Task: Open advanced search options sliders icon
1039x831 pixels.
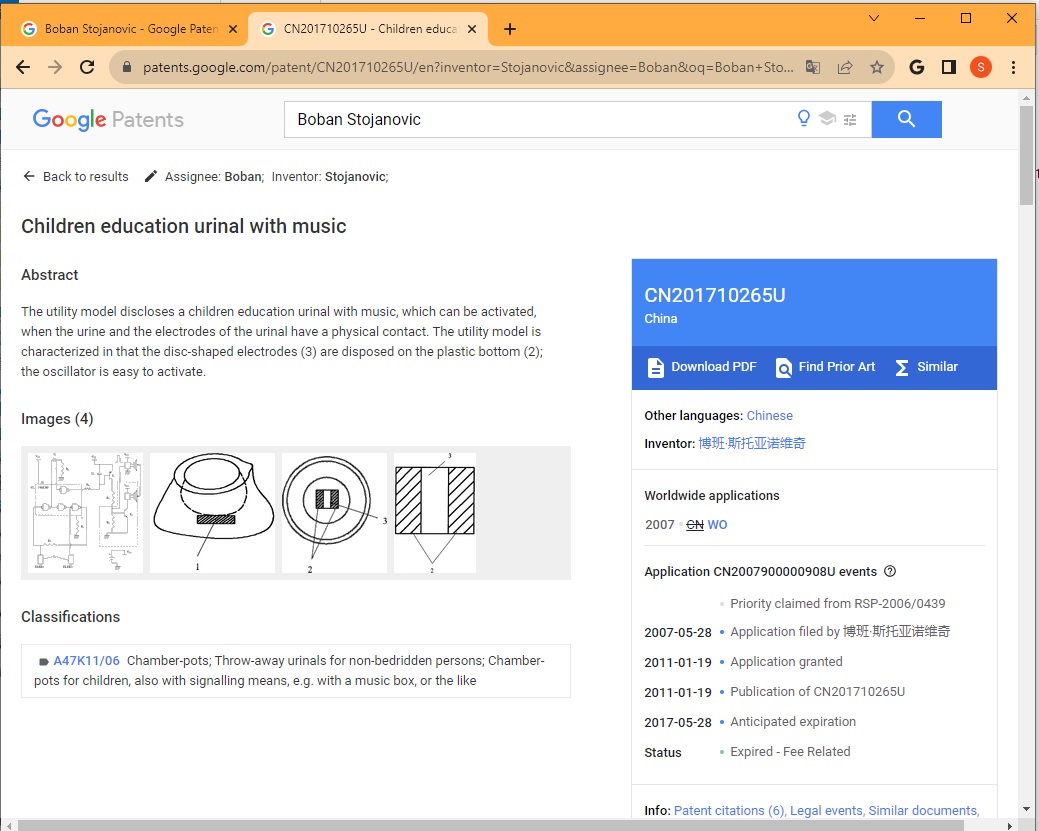Action: (x=850, y=119)
